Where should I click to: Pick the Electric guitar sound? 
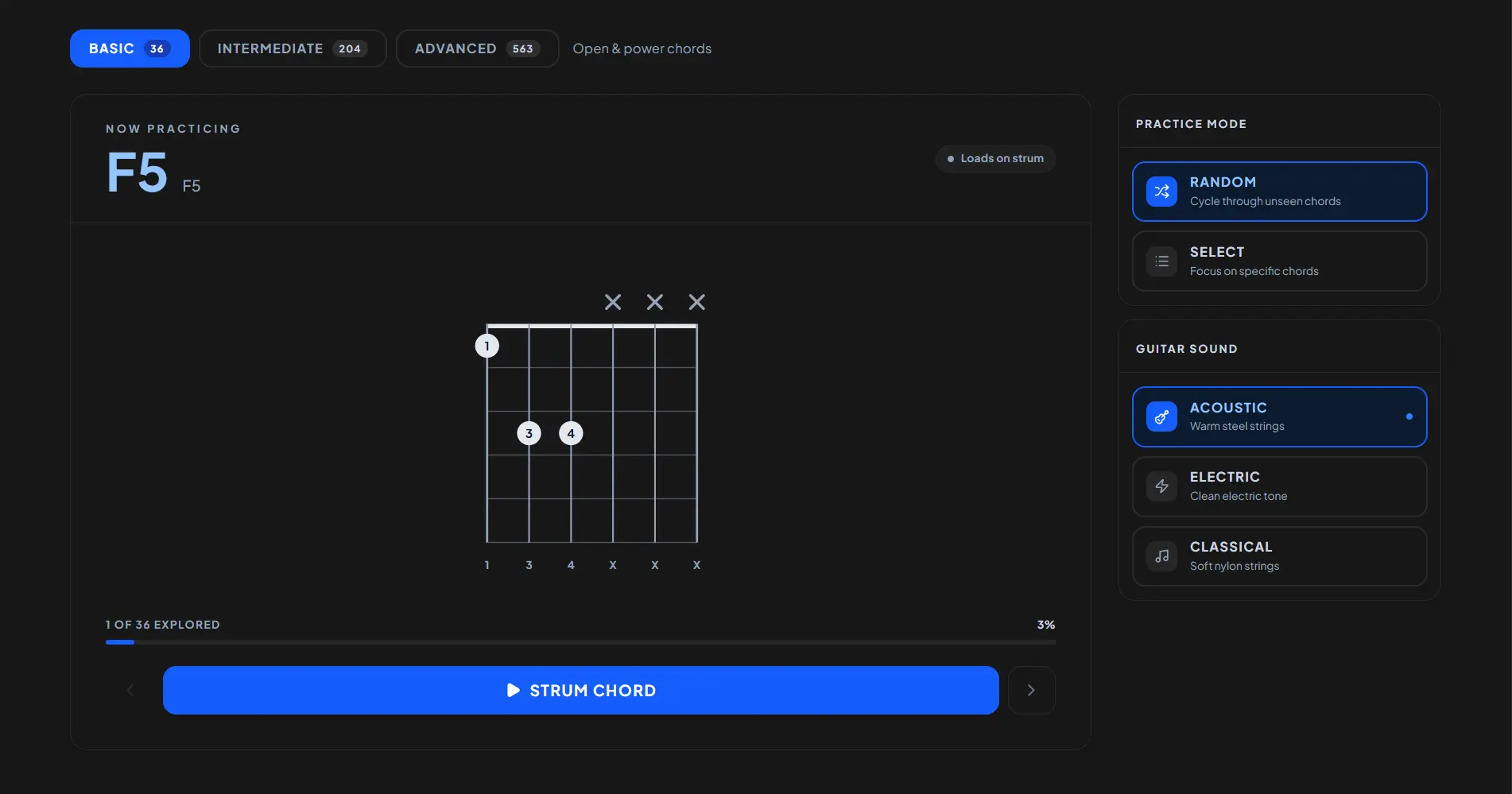tap(1279, 486)
